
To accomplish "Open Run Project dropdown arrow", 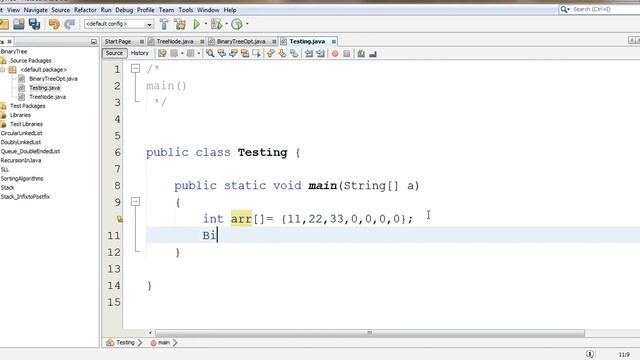I will (x=206, y=24).
